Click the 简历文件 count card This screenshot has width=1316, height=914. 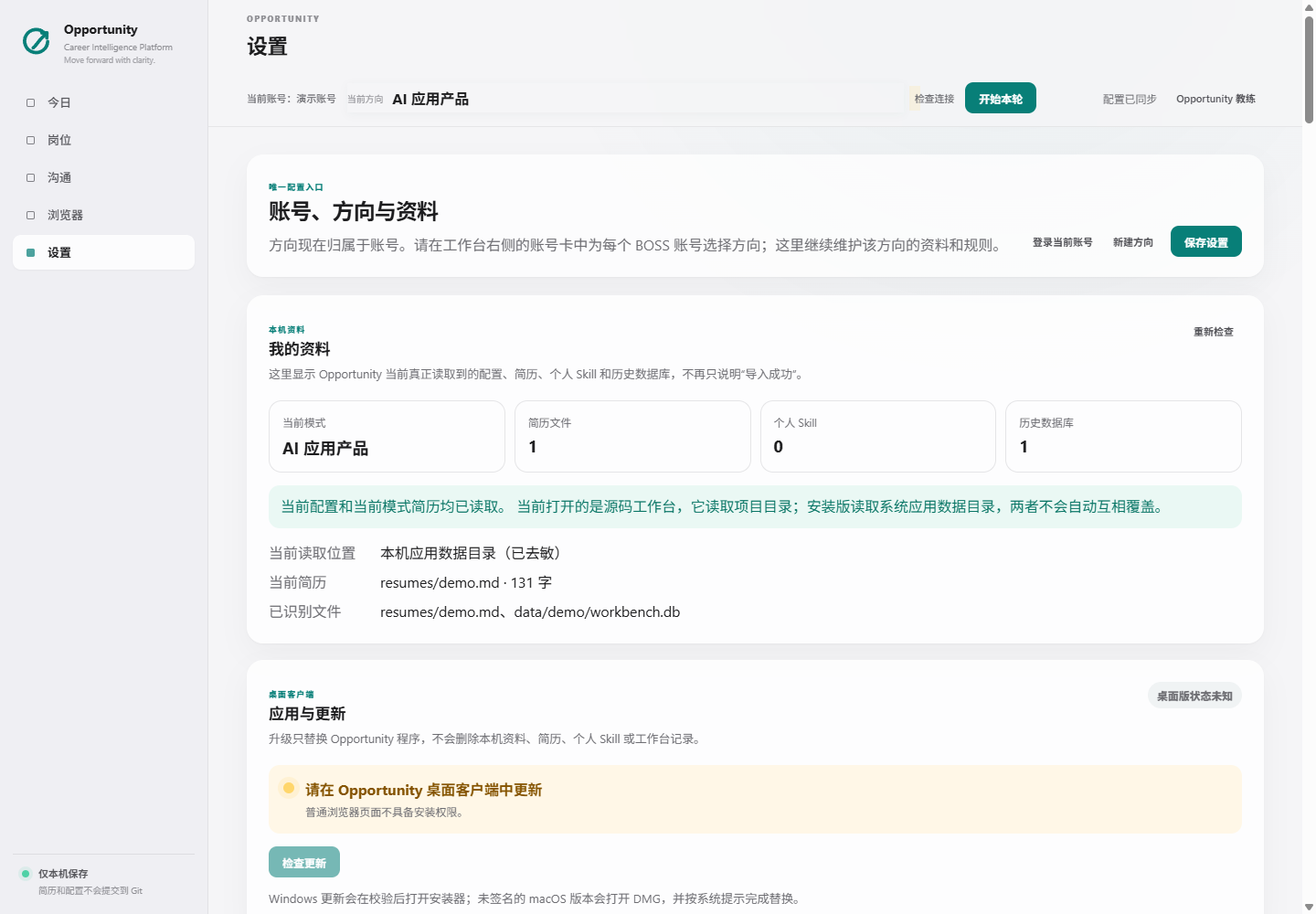[632, 436]
